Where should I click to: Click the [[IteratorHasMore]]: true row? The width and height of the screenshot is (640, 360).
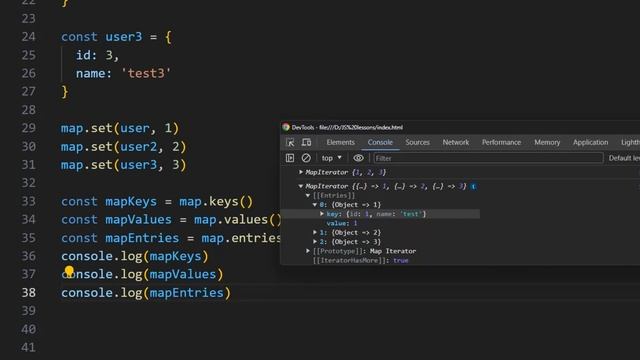point(360,260)
